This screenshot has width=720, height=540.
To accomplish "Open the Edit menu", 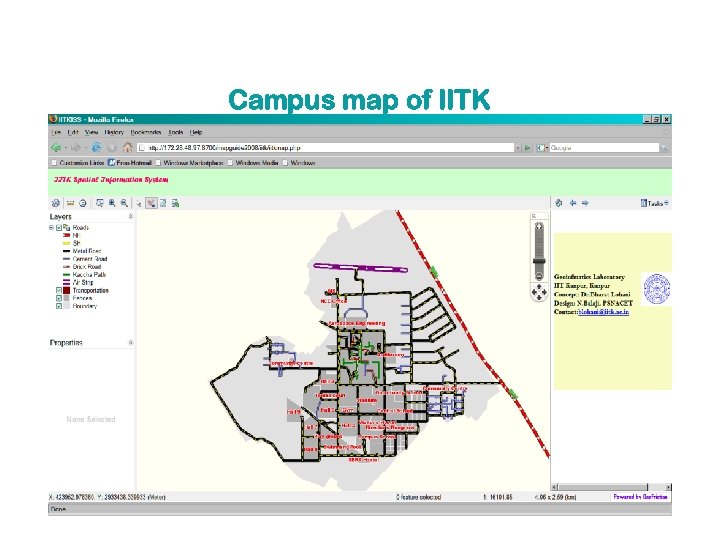I will (x=73, y=132).
